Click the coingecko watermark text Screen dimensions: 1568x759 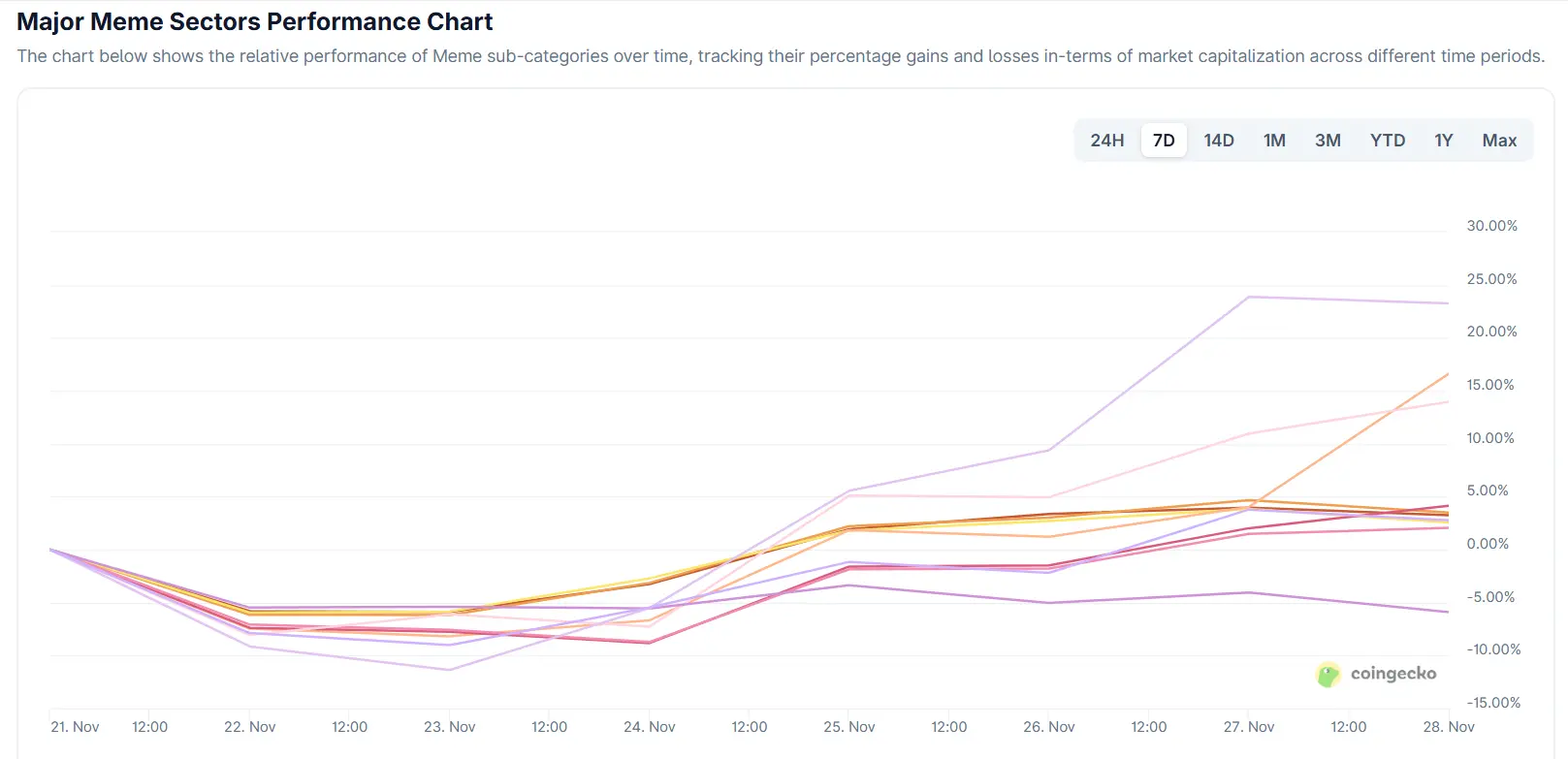tap(1393, 674)
